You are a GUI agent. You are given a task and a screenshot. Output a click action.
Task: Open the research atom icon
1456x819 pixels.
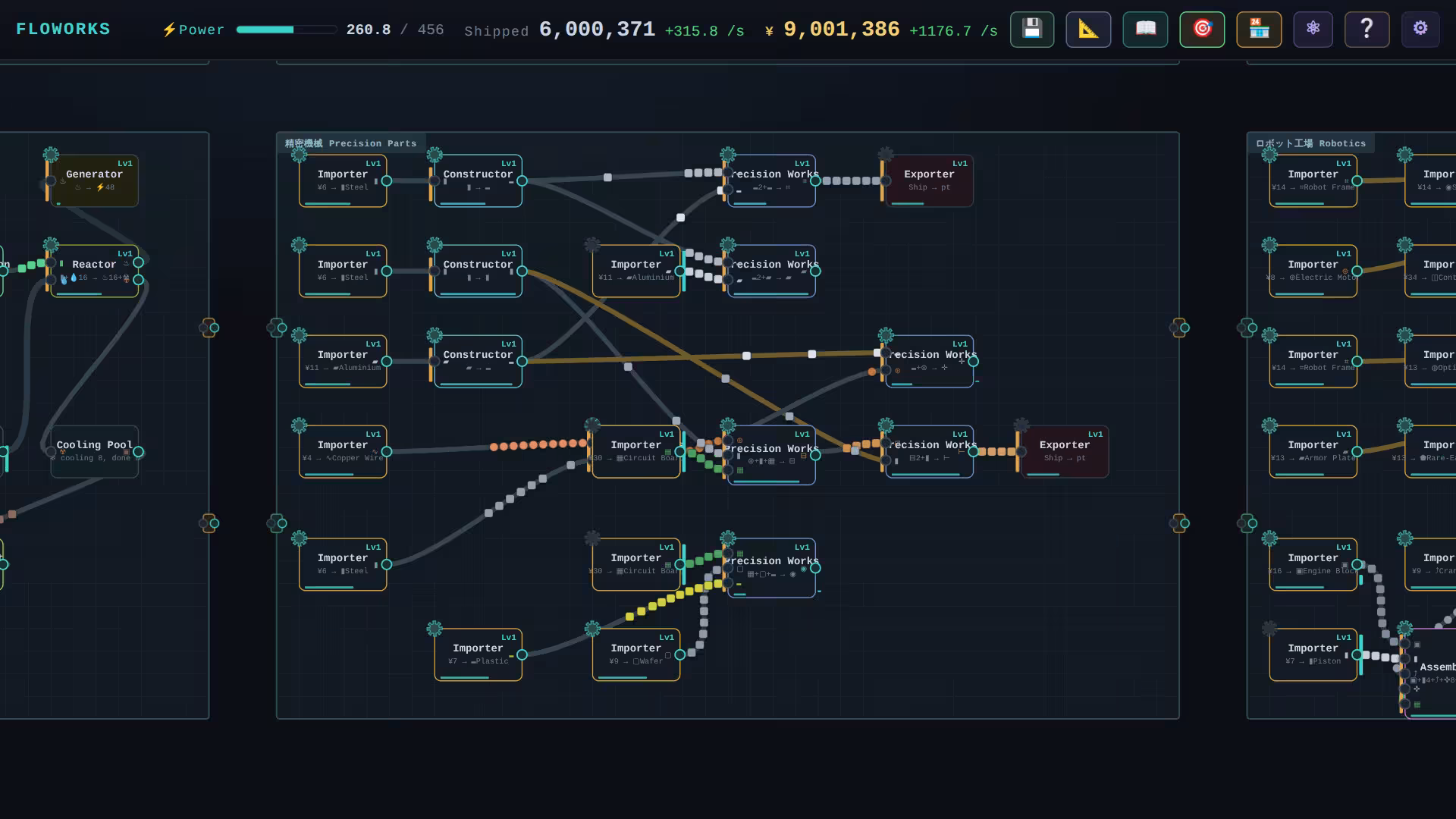pyautogui.click(x=1313, y=30)
